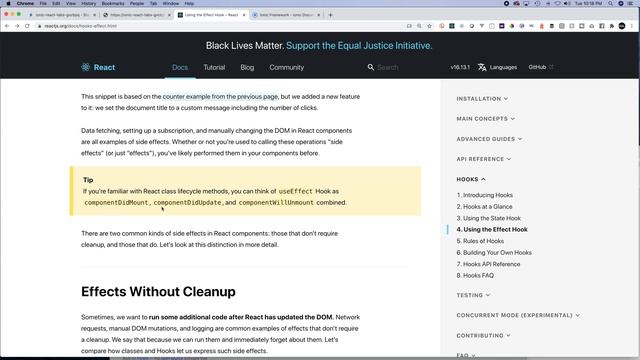Open Notification Center from the menu bar
Image resolution: width=640 pixels, height=360 pixels.
631,3
